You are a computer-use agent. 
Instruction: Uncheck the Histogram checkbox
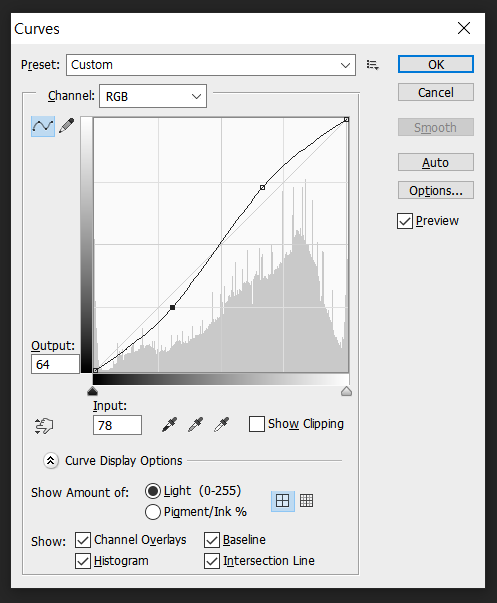[x=83, y=561]
